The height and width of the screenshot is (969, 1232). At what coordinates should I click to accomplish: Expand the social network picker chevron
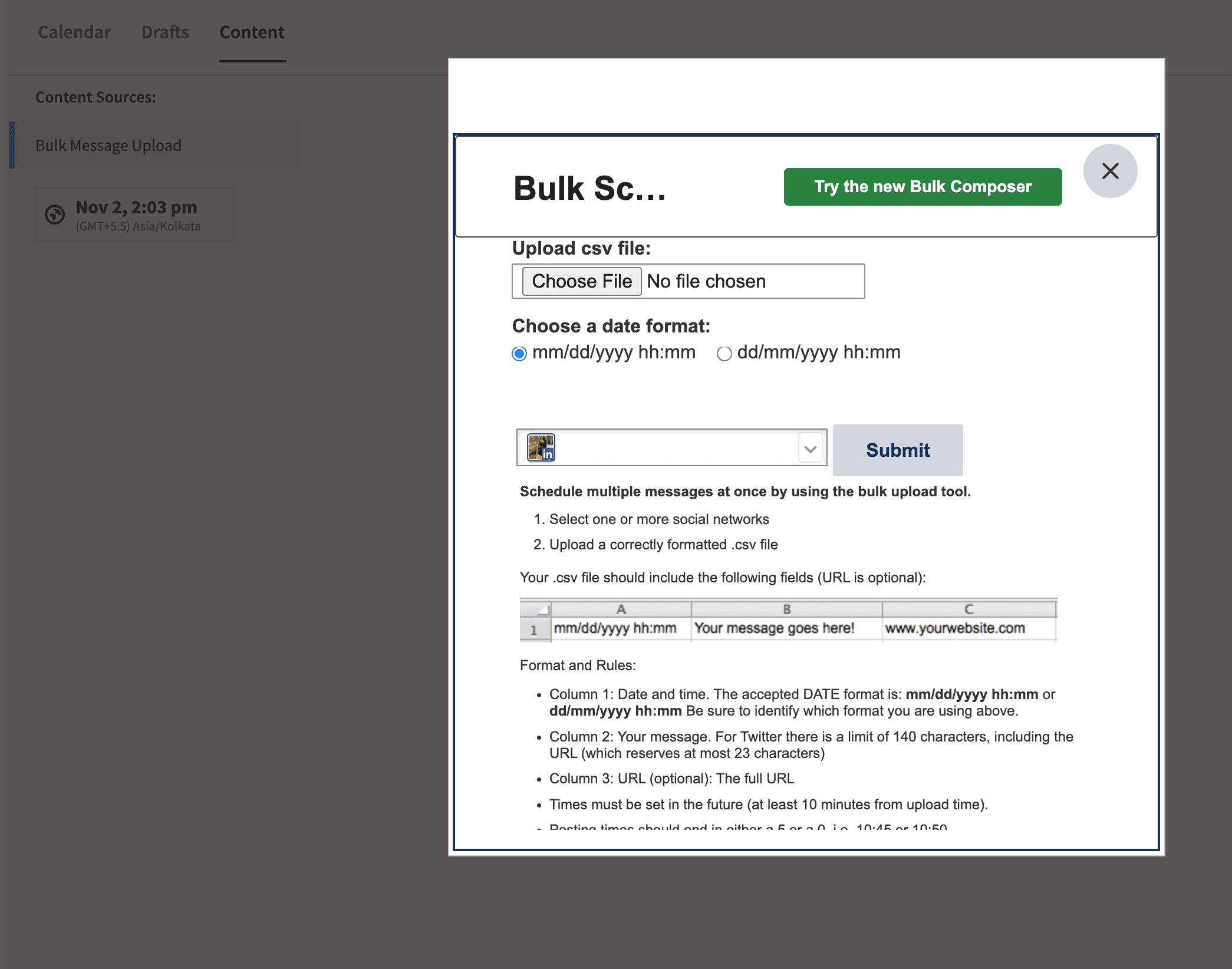tap(811, 449)
